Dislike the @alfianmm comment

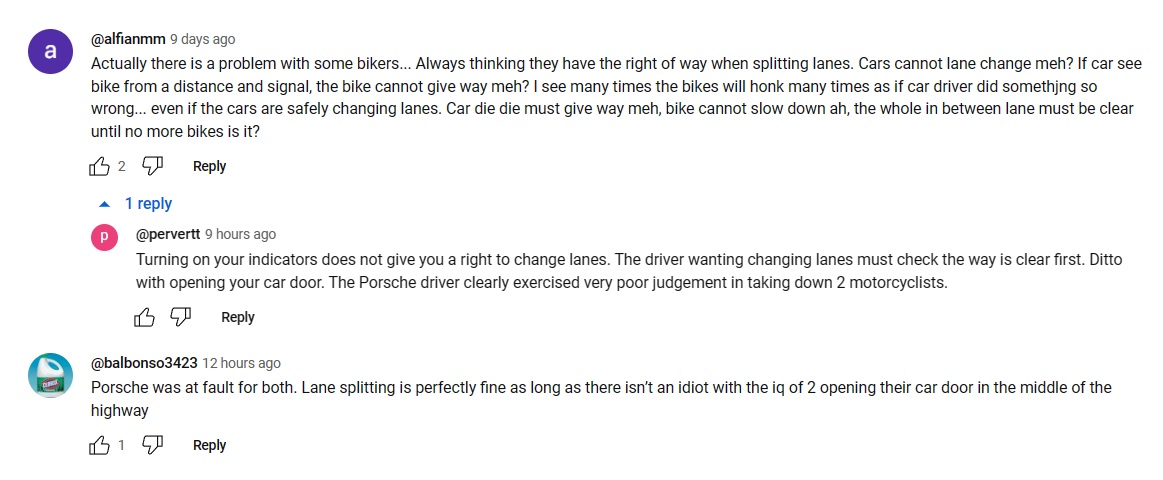(x=152, y=166)
